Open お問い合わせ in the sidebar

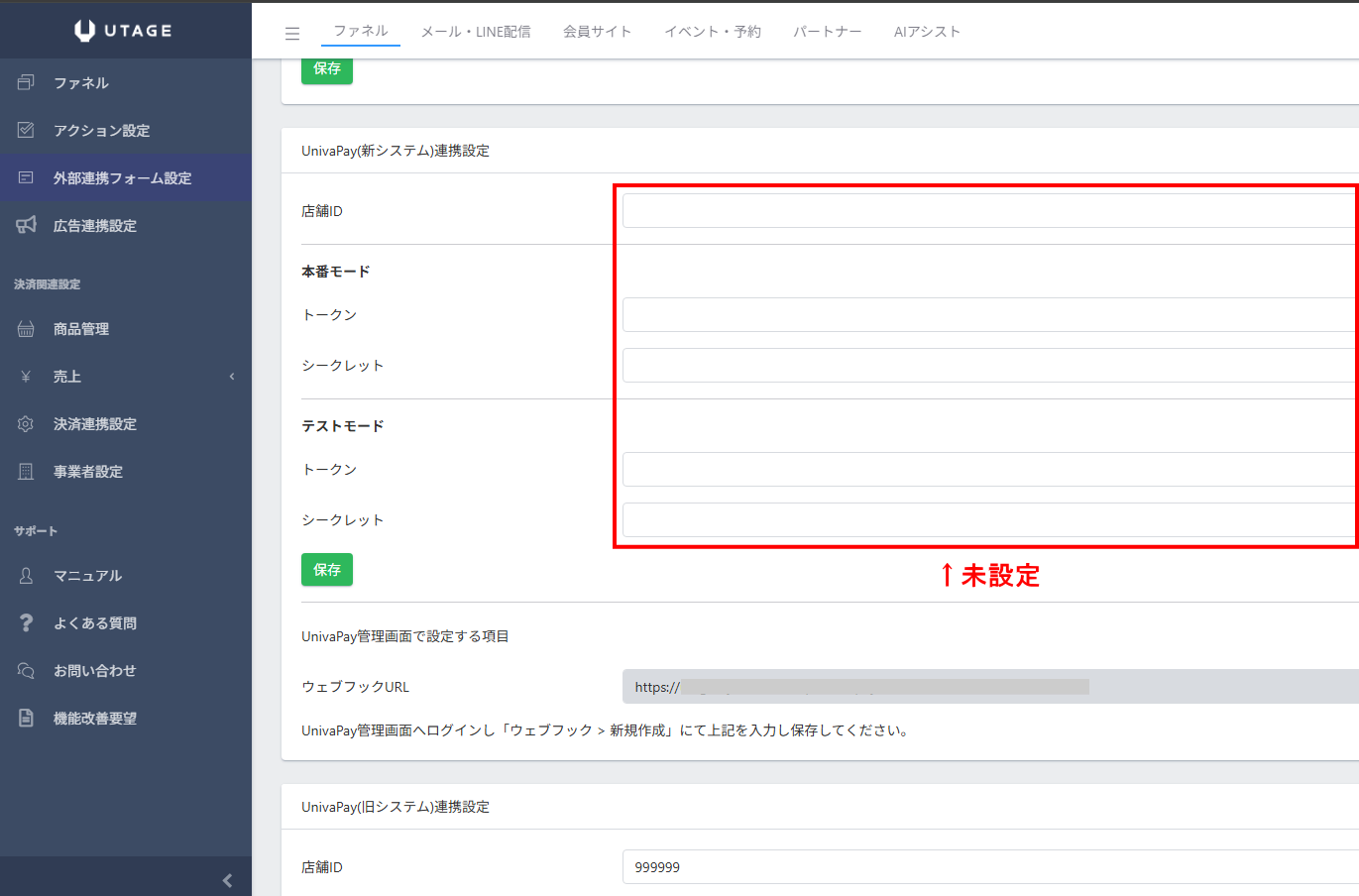point(94,671)
